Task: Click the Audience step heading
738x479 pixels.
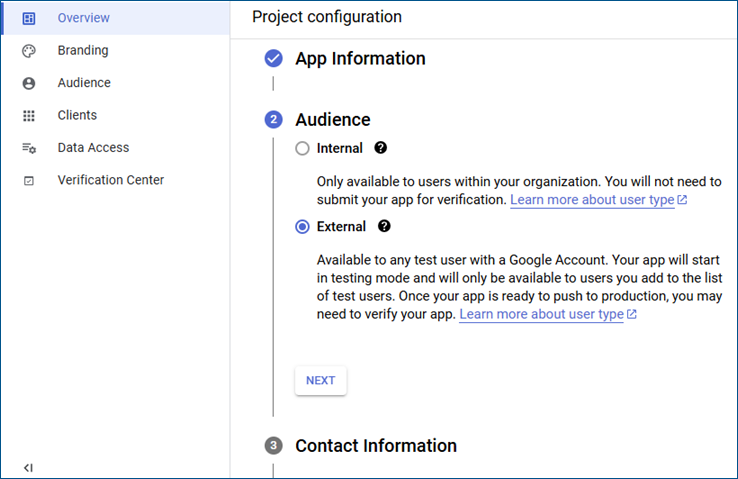Action: pyautogui.click(x=333, y=120)
